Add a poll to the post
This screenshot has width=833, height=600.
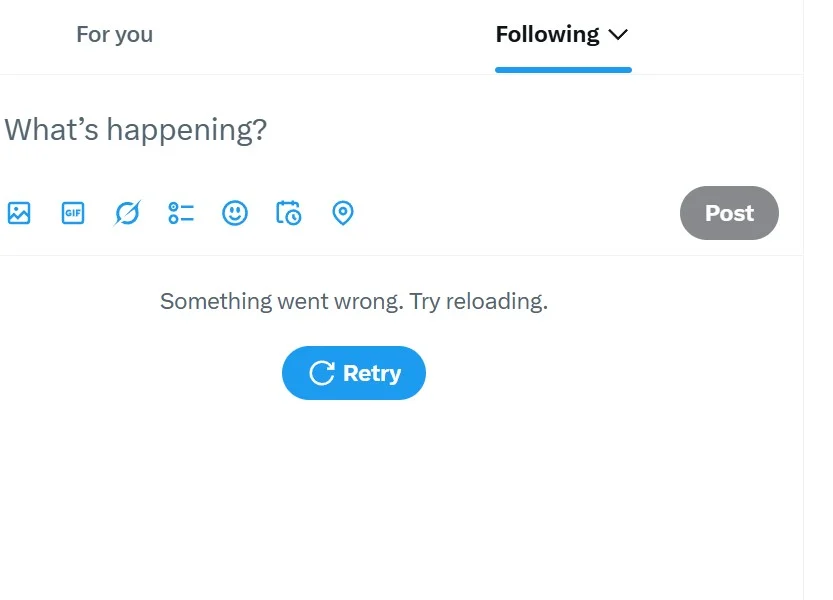[181, 213]
